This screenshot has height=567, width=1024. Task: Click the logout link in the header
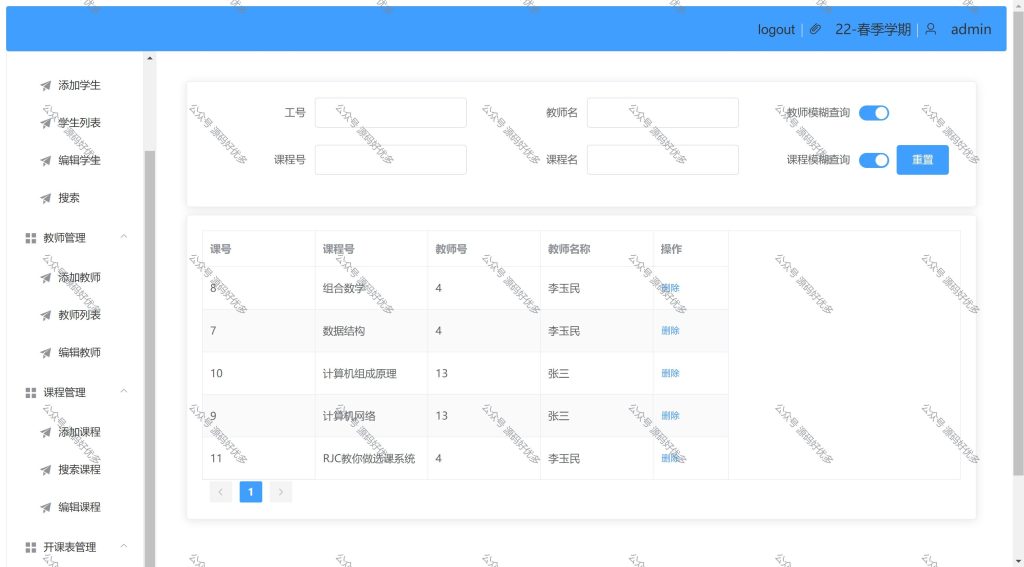776,29
